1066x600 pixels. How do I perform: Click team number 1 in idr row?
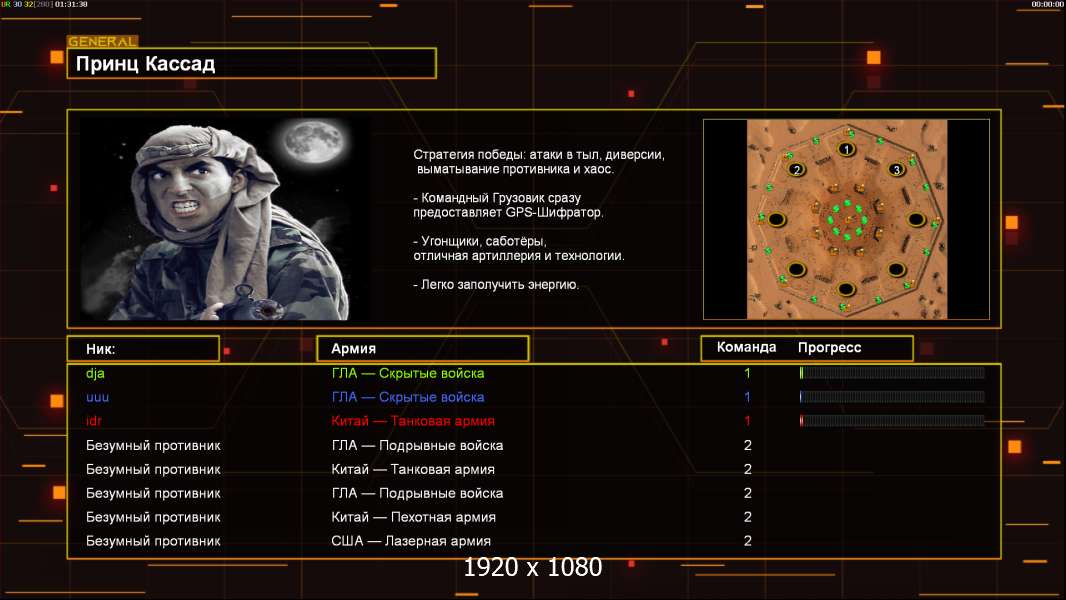coord(747,421)
